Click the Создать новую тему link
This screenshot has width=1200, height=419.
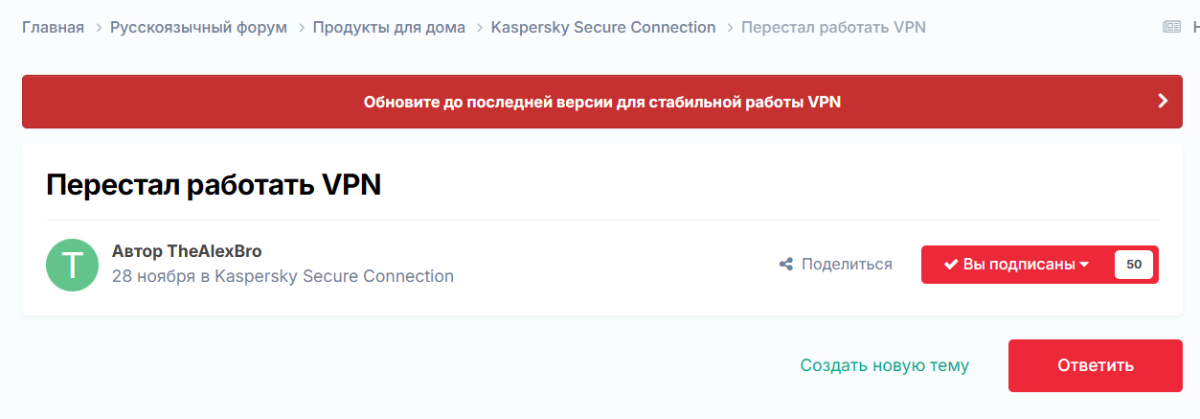click(x=884, y=366)
